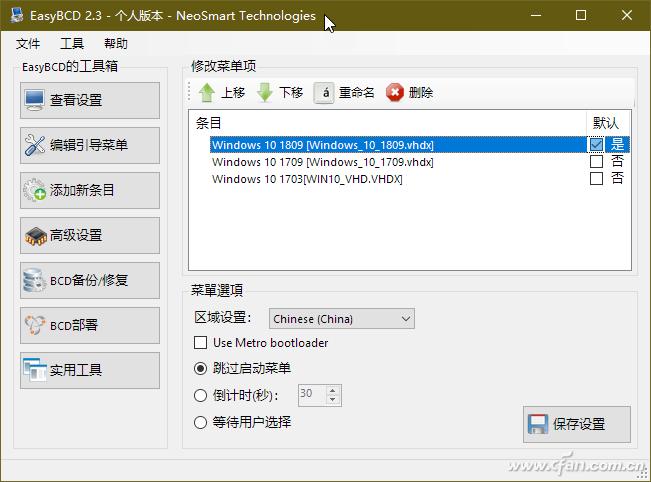Open the 工具 menu
The width and height of the screenshot is (651, 482).
[72, 43]
